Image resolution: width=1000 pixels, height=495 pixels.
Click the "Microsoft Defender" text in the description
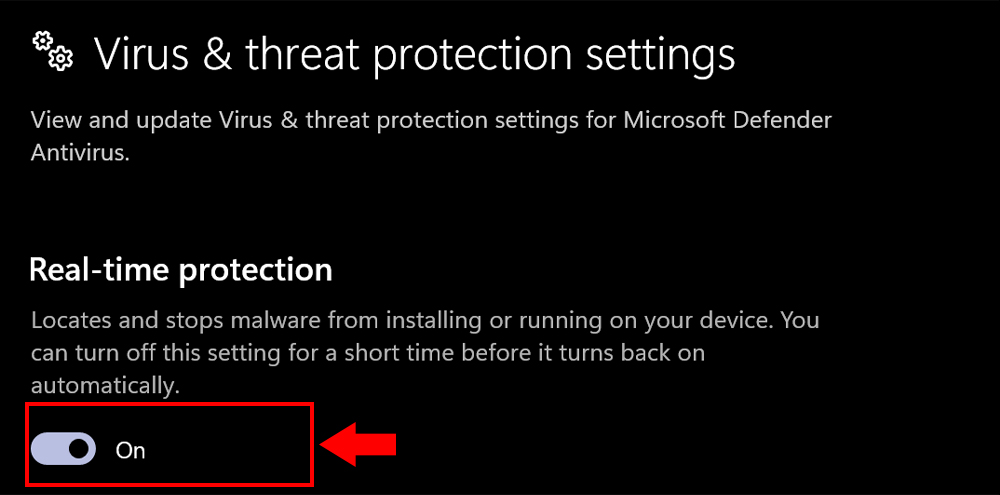click(727, 121)
